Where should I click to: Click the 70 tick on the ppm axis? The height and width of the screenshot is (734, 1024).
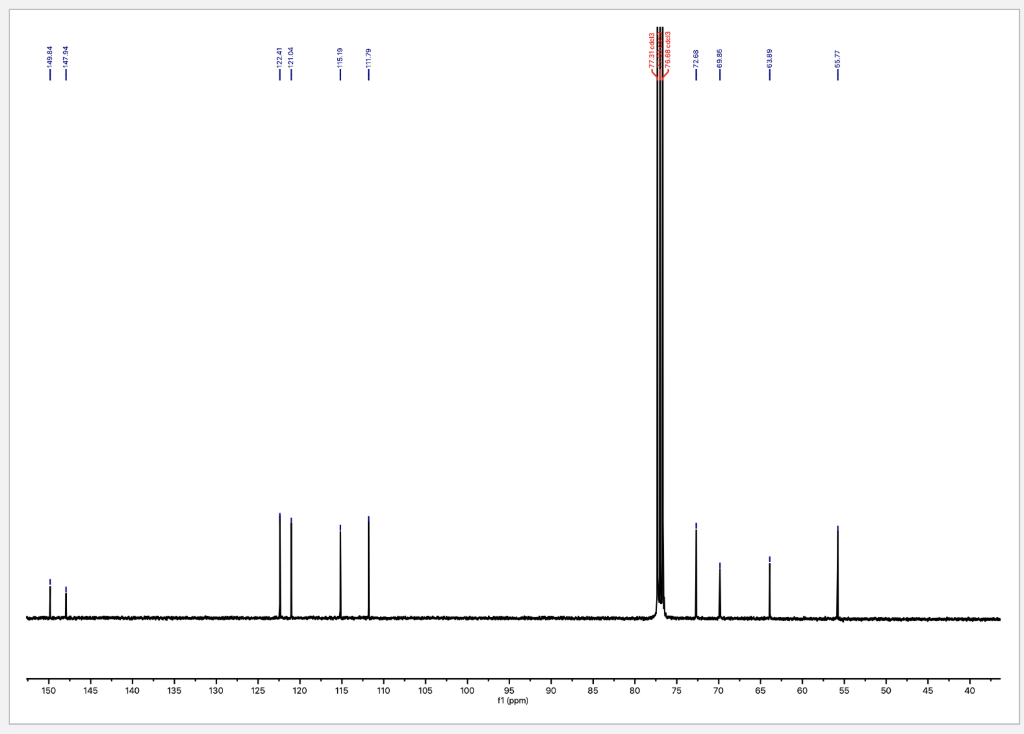point(718,690)
